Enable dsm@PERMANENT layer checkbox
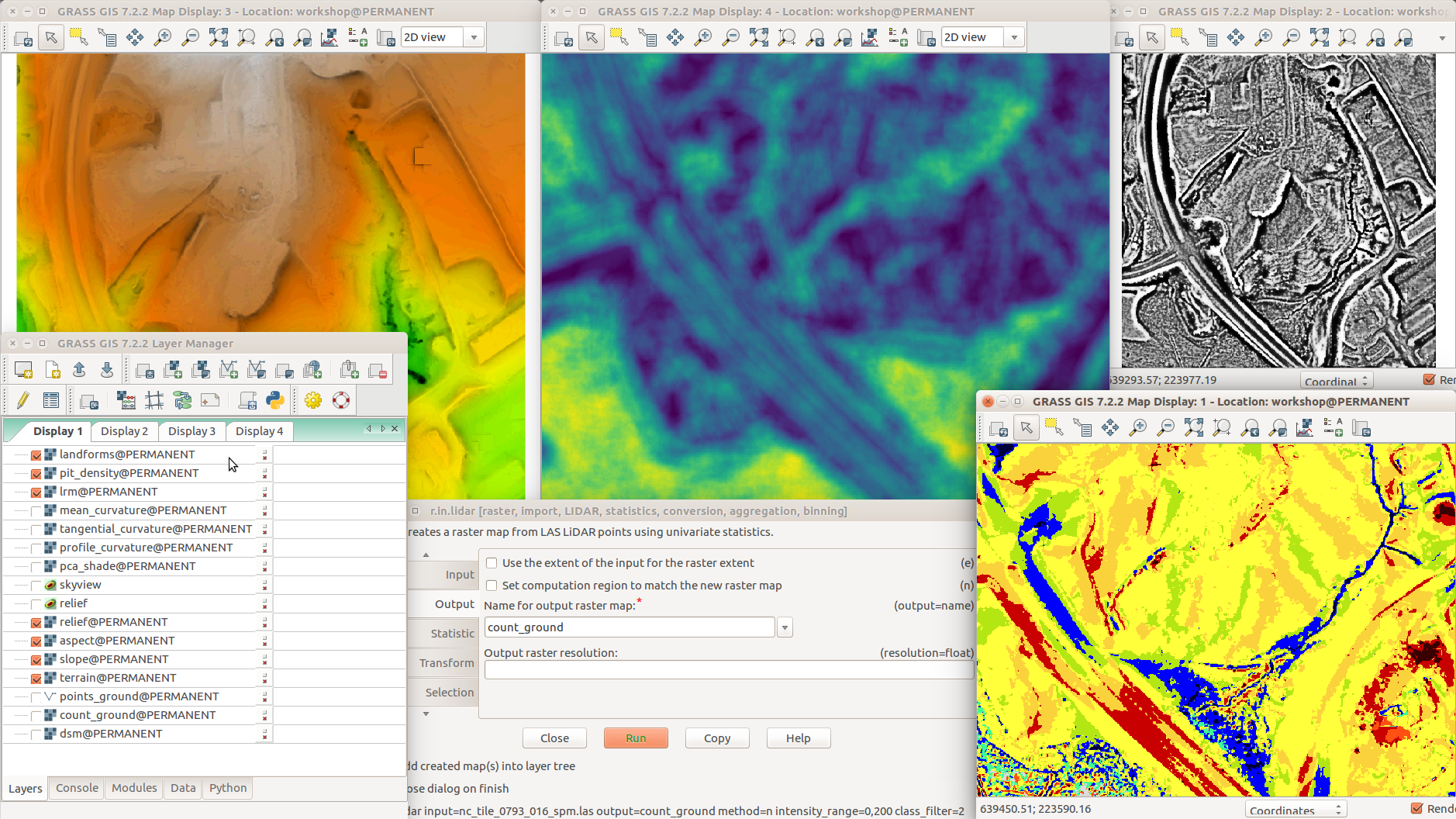 pyautogui.click(x=36, y=734)
